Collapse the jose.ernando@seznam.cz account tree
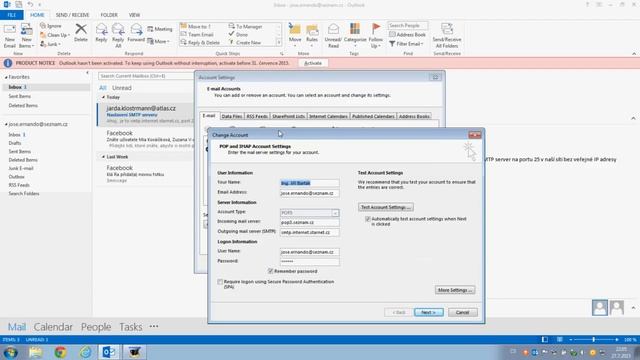 6,124
